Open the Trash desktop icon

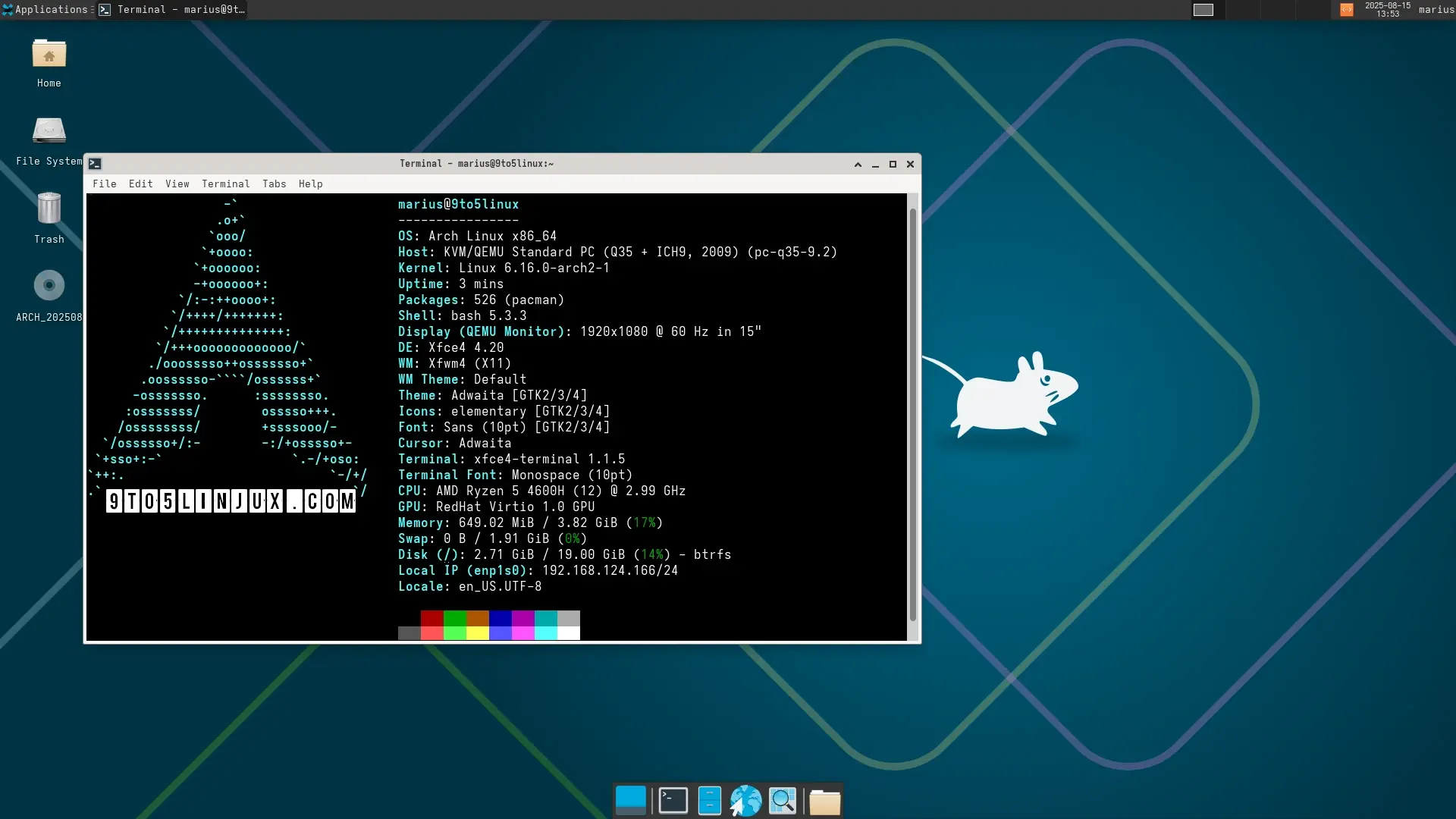49,209
